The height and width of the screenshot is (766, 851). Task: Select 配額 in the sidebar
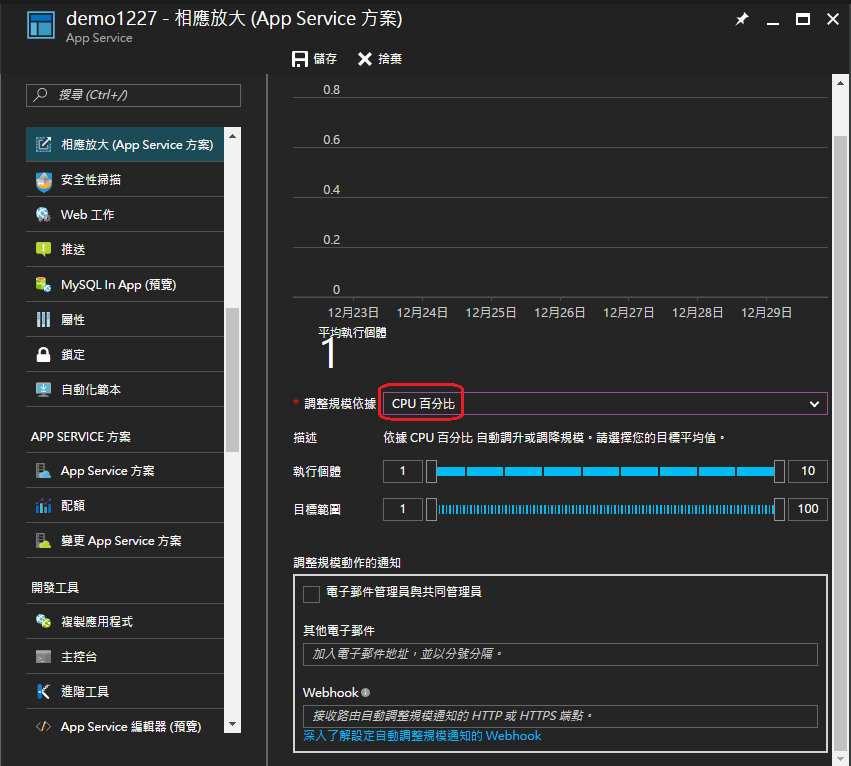pos(125,506)
